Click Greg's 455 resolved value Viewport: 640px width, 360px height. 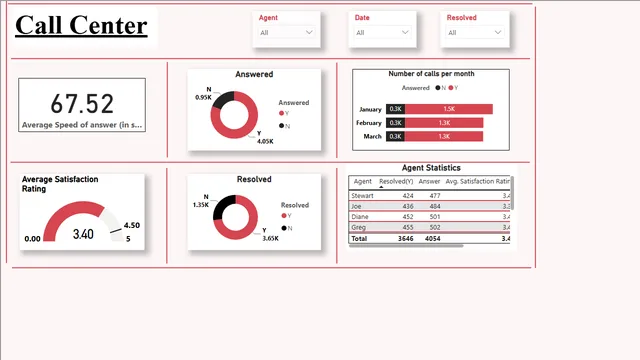coord(408,227)
